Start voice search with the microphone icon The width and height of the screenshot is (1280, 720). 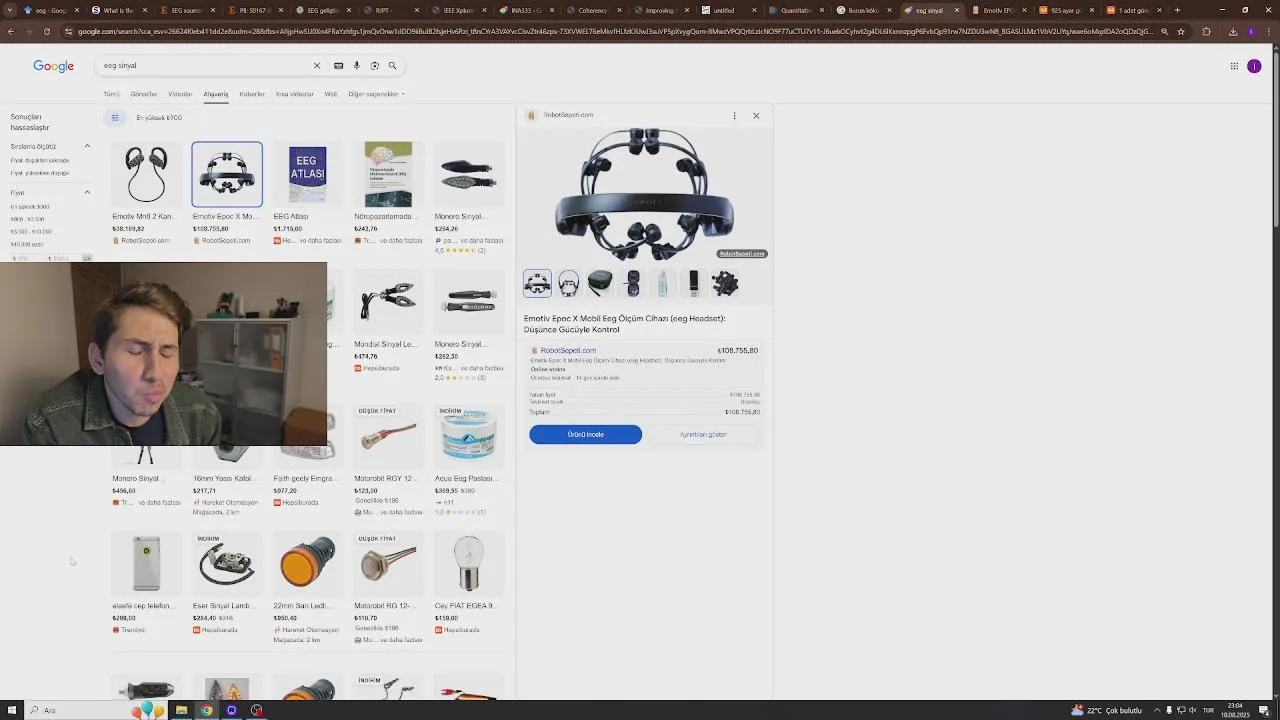coord(356,66)
